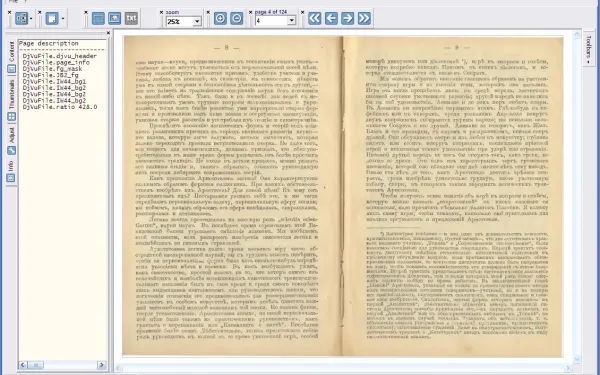Close the zoom in/out buttons toolbar with its x
600x375 pixels.
(209, 13)
